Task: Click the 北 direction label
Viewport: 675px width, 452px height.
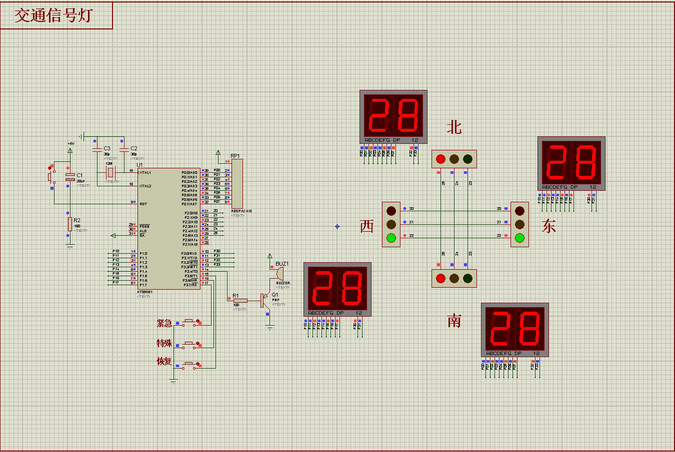Action: pos(454,127)
